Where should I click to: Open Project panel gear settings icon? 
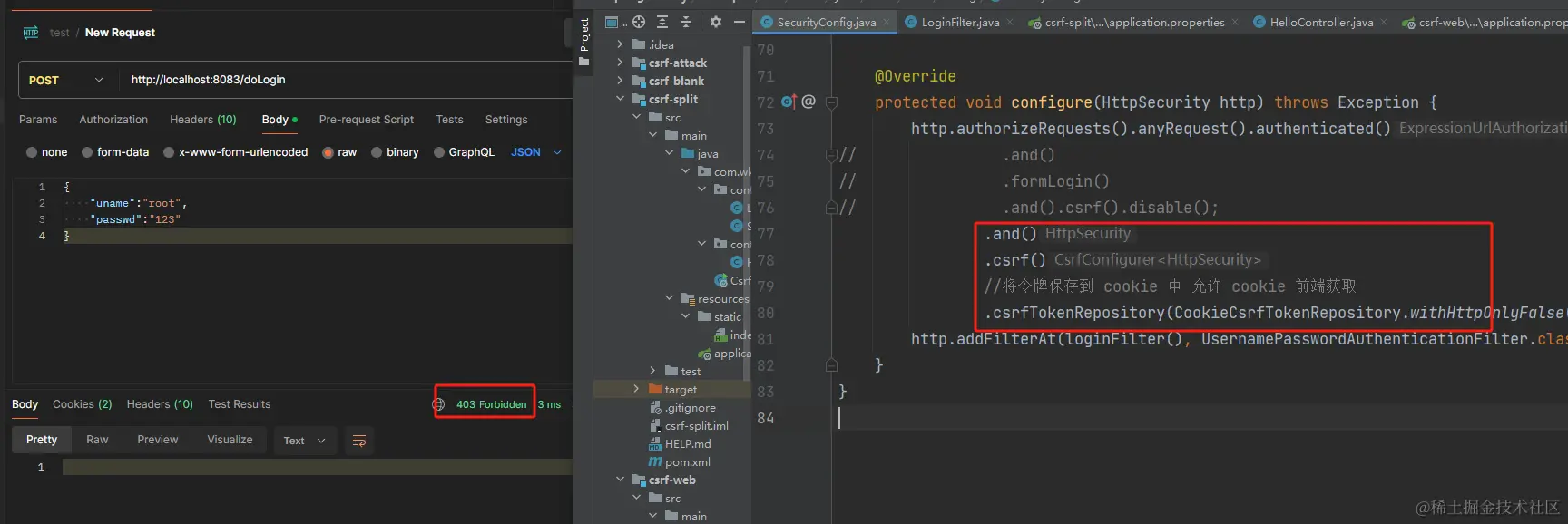716,22
